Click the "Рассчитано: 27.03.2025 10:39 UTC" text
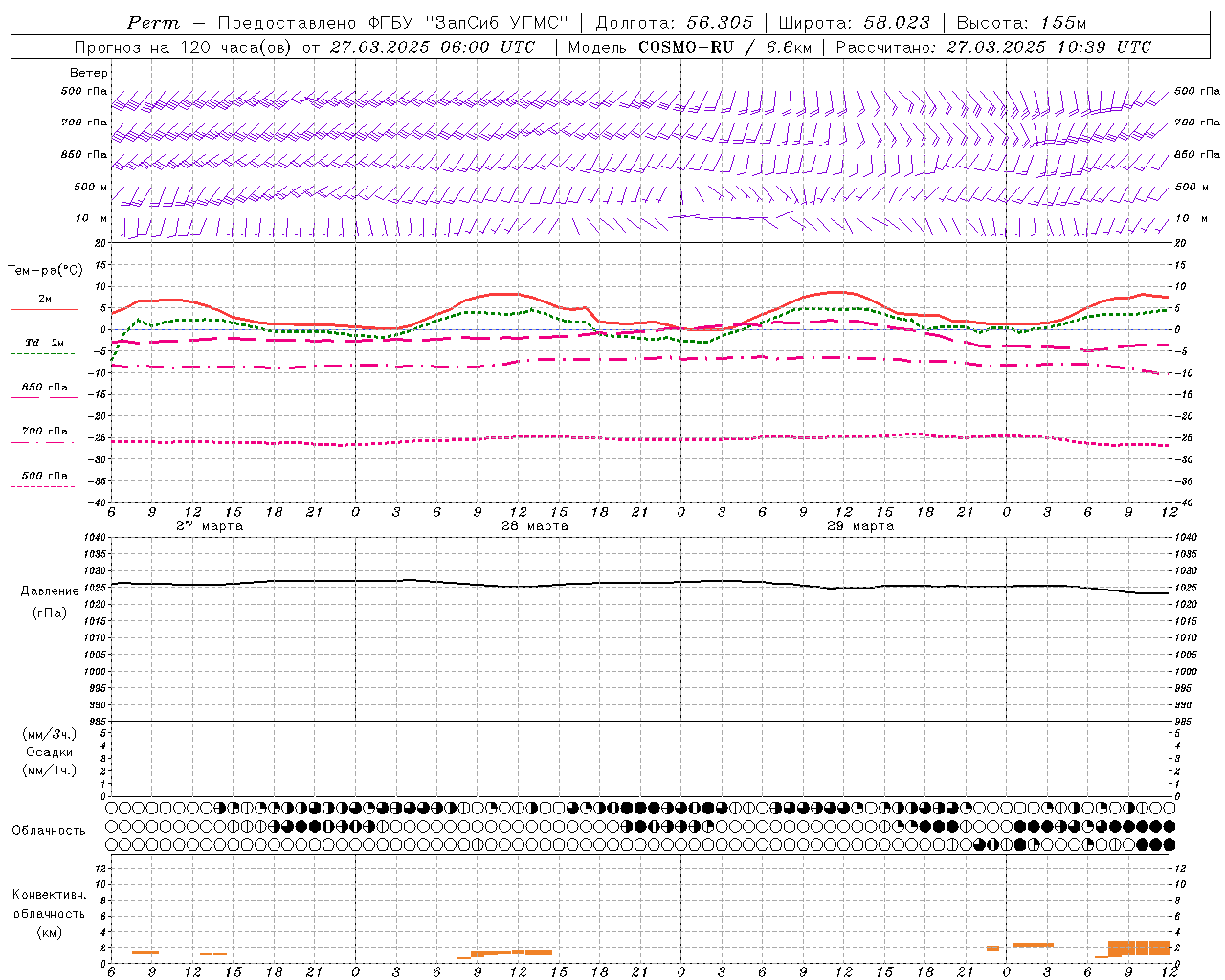 tap(993, 47)
